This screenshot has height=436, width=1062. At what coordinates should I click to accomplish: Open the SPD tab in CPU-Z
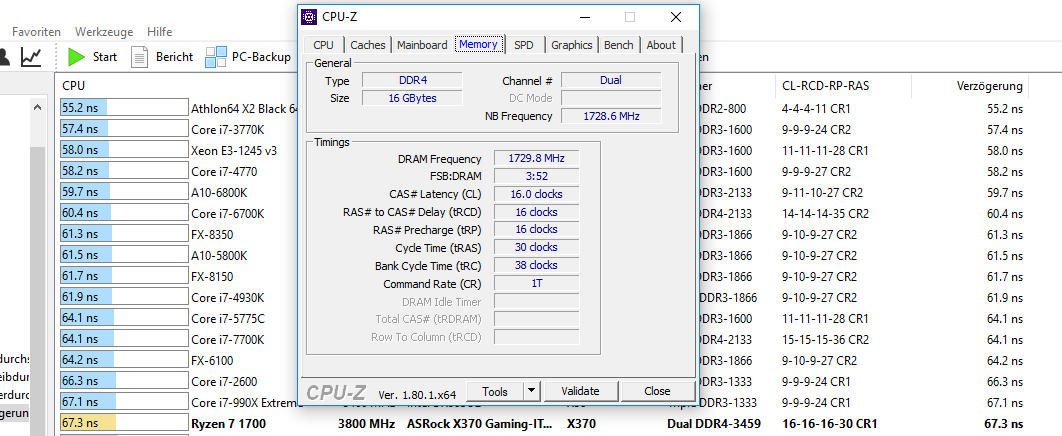[x=524, y=45]
